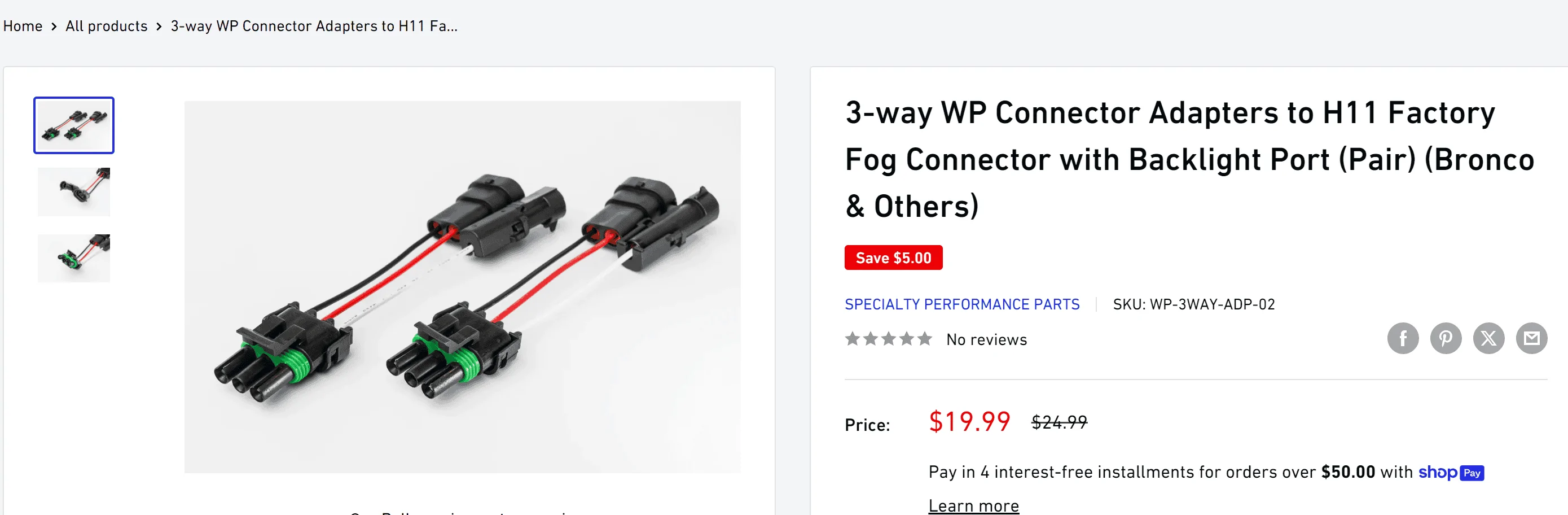Image resolution: width=1568 pixels, height=515 pixels.
Task: Share product by email icon
Action: tap(1531, 338)
